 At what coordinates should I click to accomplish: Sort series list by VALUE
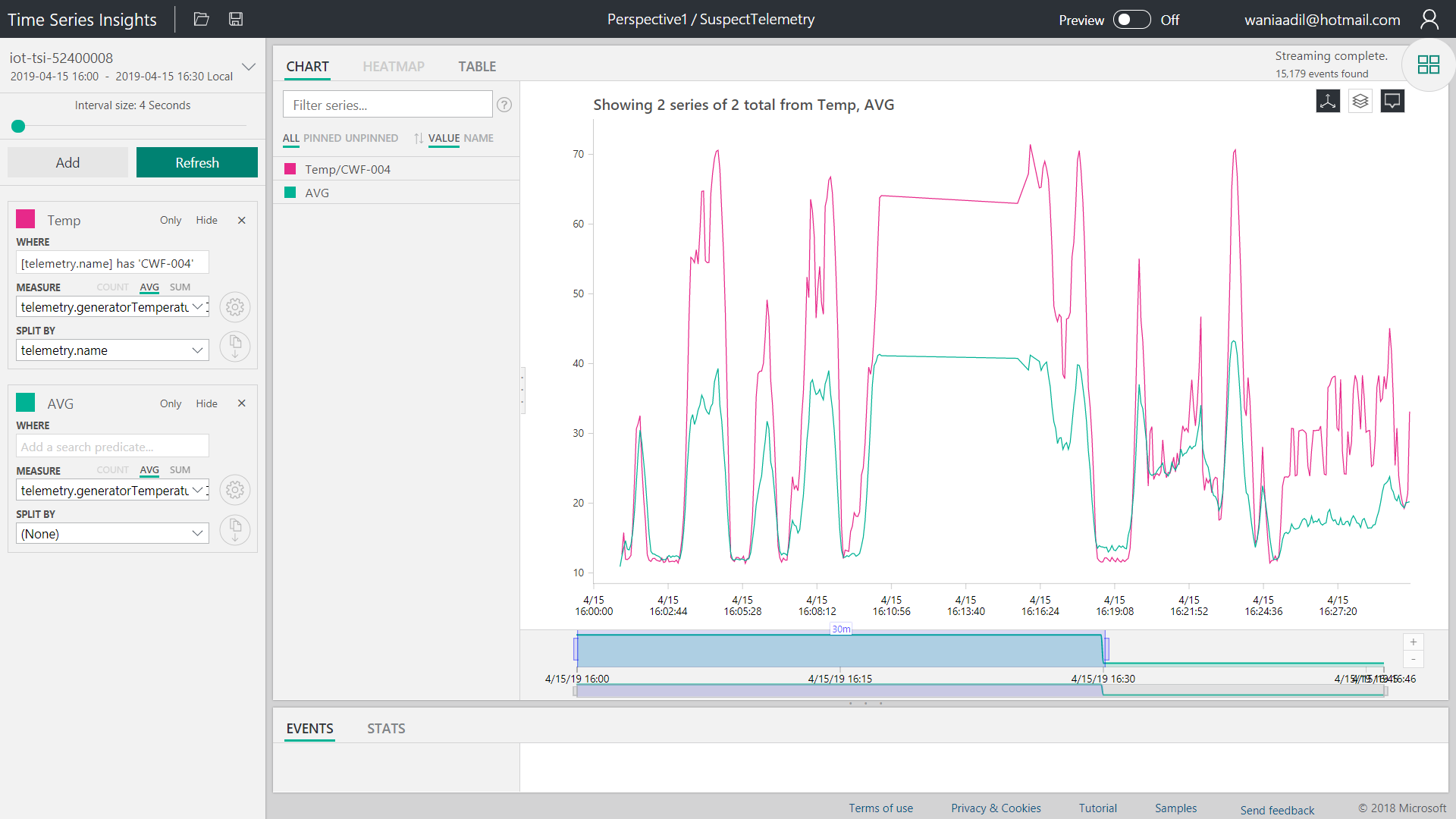click(x=444, y=138)
